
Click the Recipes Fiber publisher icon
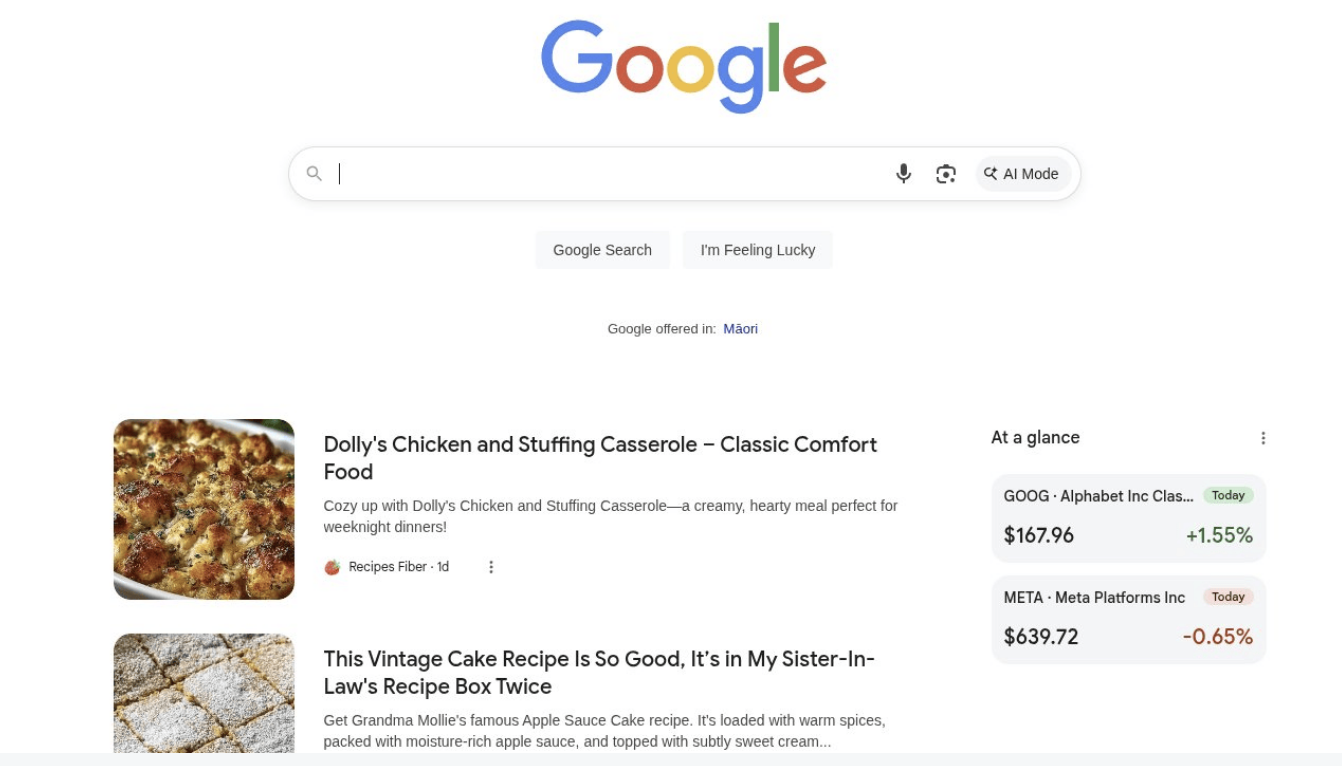[x=332, y=566]
